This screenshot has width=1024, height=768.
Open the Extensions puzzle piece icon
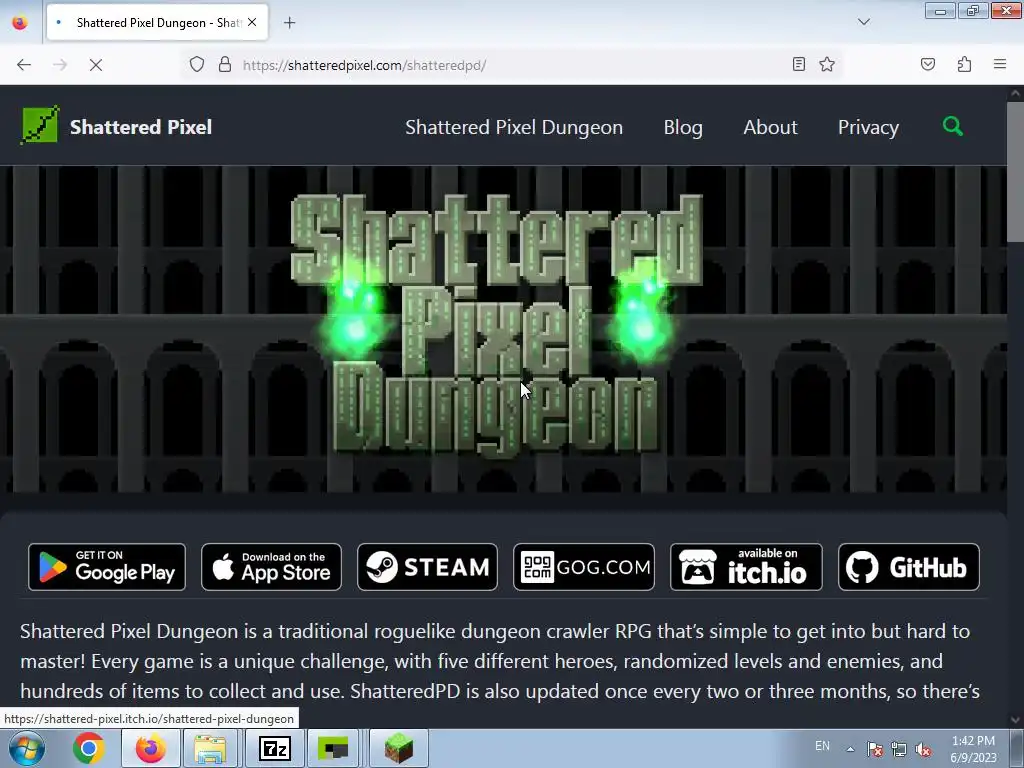pos(964,64)
